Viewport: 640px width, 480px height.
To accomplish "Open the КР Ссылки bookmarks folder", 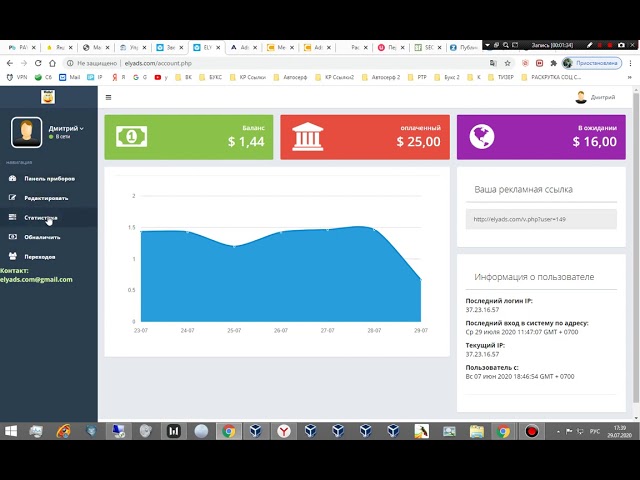I will click(x=248, y=77).
